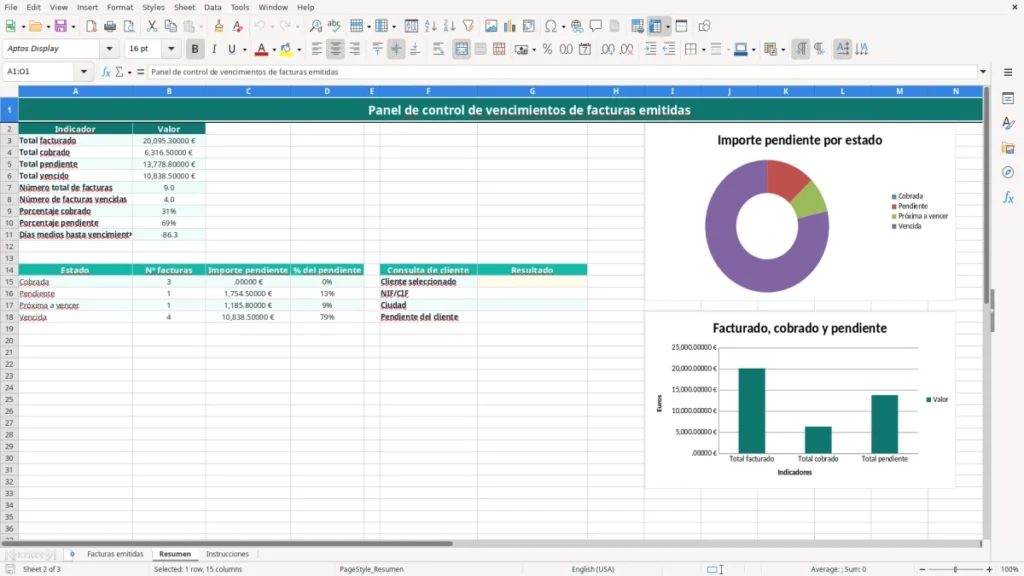Insert a hyperlink
Image resolution: width=1024 pixels, height=576 pixels.
pyautogui.click(x=577, y=26)
